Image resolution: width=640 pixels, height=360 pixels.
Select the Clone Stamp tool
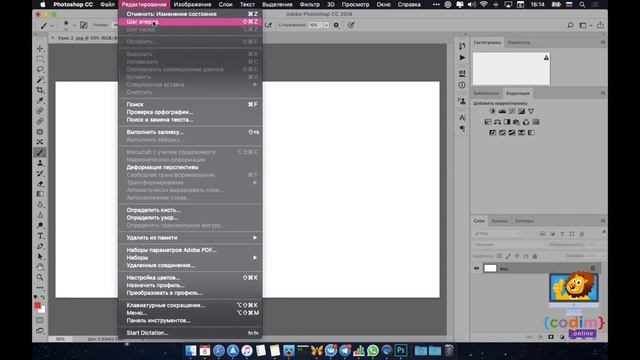coord(40,163)
